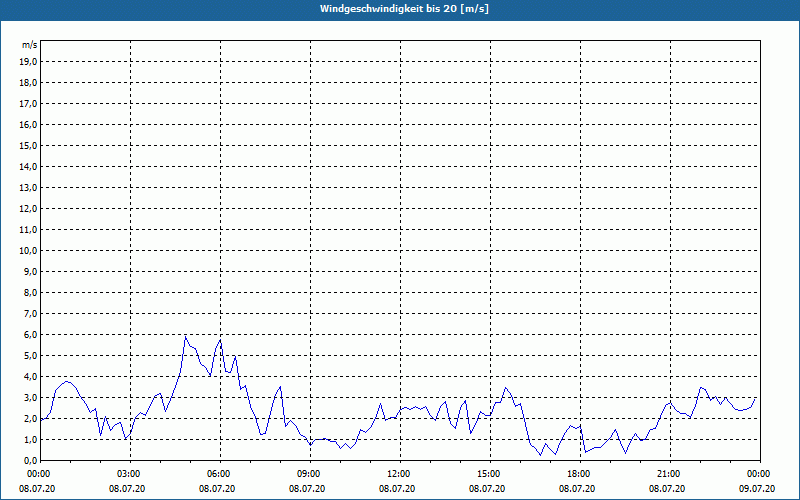This screenshot has height=500, width=800.
Task: Click the 10,0 y-axis label
Action: click(x=29, y=251)
